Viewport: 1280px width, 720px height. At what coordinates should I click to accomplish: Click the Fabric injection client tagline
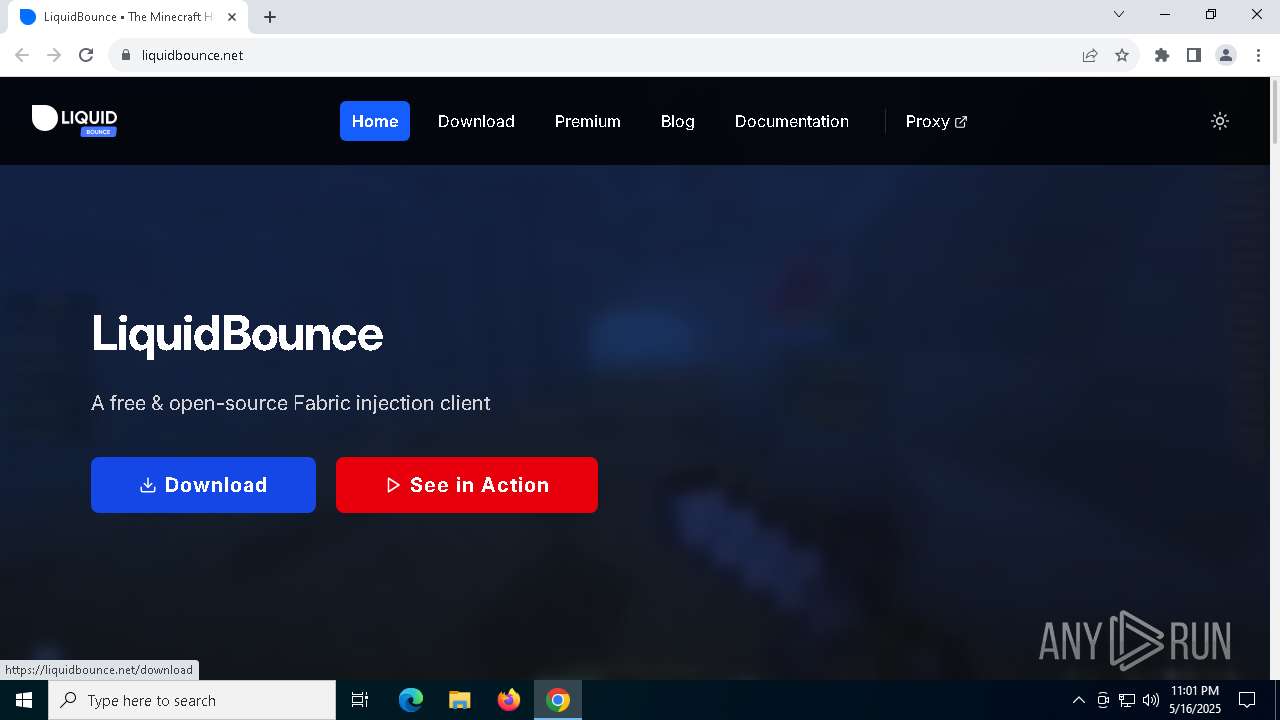pos(291,403)
